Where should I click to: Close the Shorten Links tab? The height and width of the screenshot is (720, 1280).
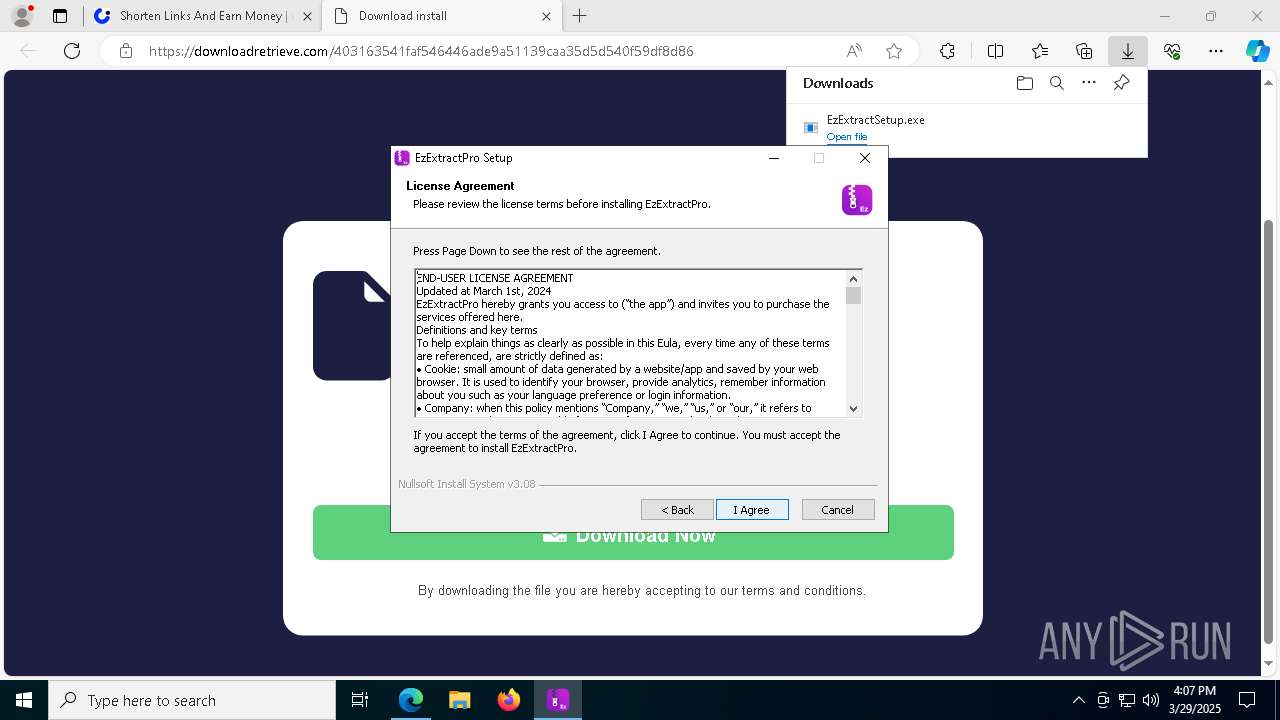(307, 16)
